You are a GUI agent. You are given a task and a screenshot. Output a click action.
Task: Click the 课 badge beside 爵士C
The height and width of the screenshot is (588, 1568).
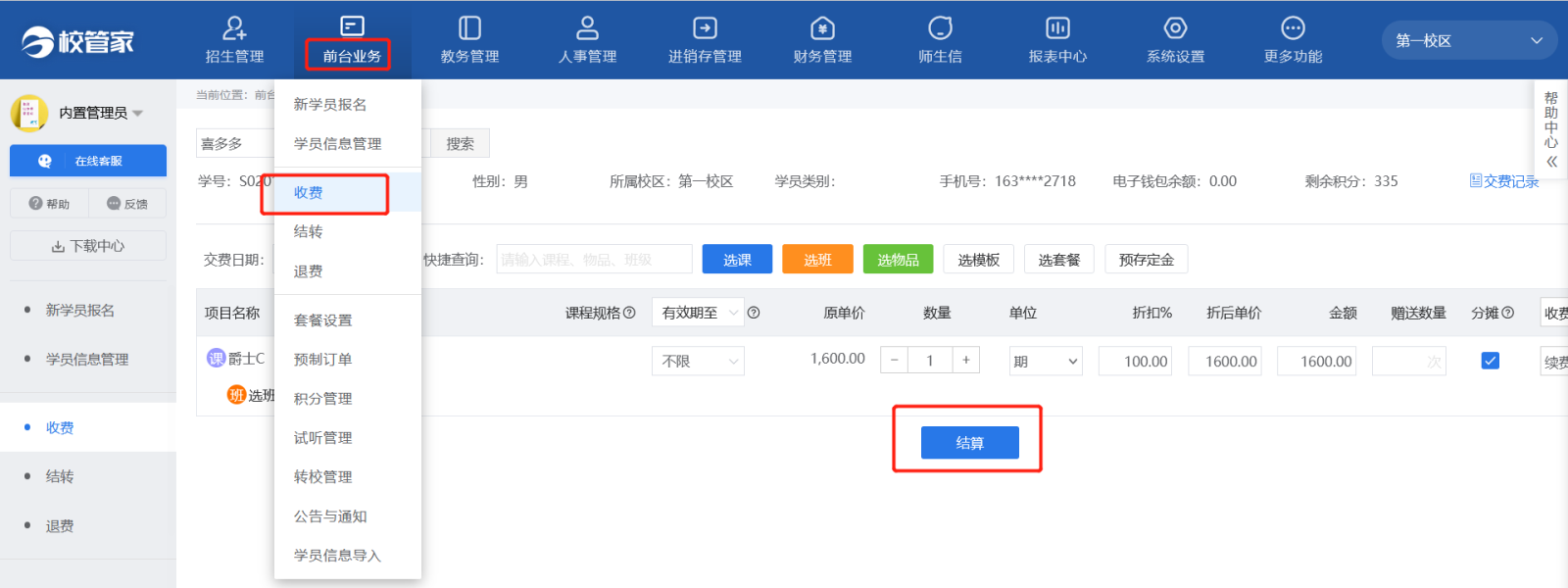pyautogui.click(x=216, y=359)
